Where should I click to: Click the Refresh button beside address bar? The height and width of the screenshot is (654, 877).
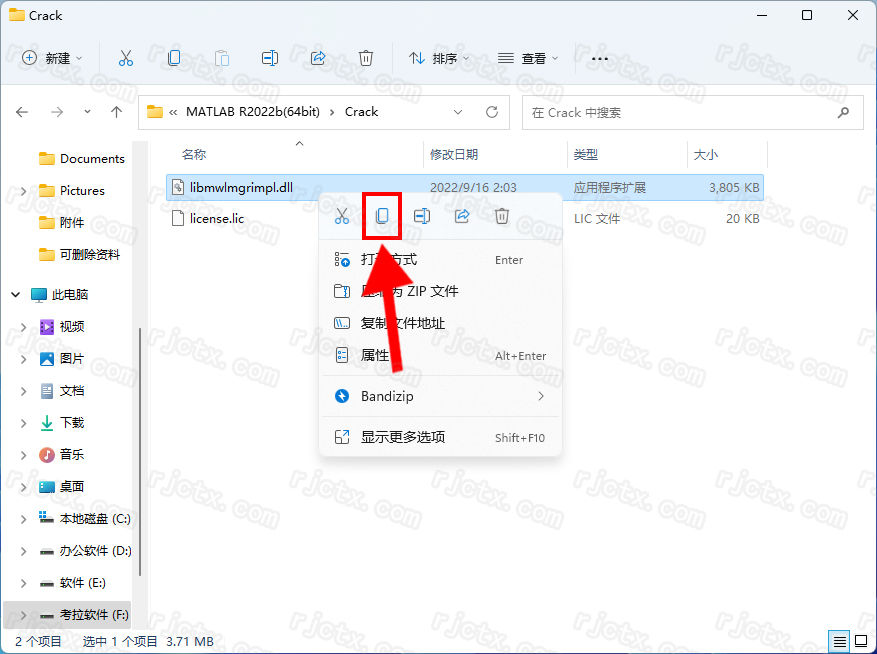pos(491,112)
